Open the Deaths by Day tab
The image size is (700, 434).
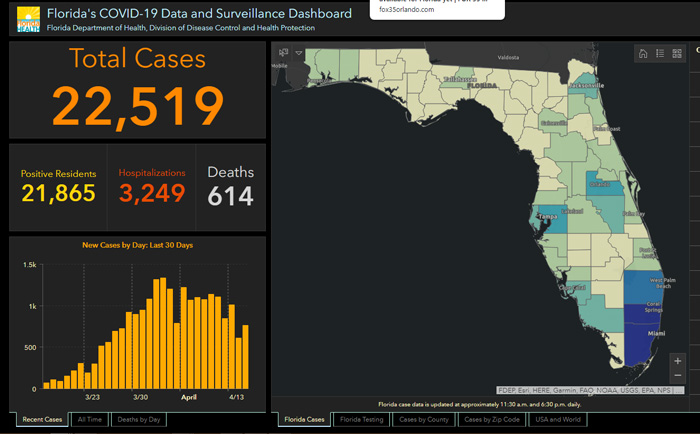pos(137,420)
